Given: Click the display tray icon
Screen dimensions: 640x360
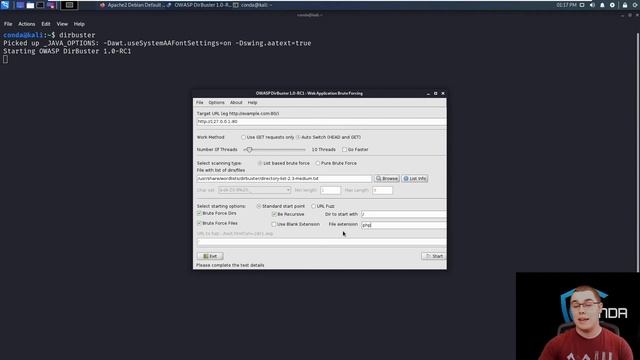Looking at the screenshot, I should click(582, 5).
